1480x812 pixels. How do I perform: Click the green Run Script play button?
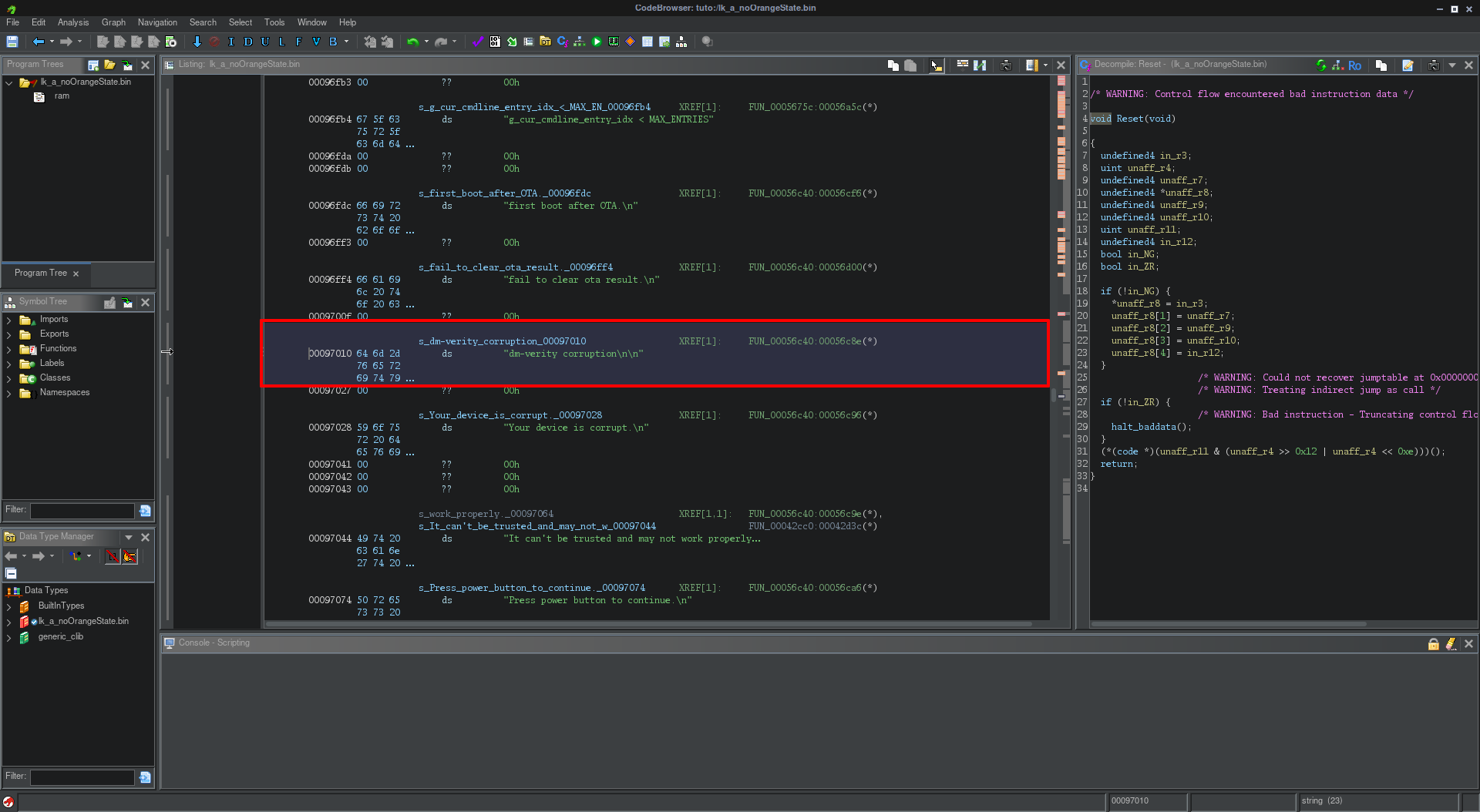coord(597,42)
